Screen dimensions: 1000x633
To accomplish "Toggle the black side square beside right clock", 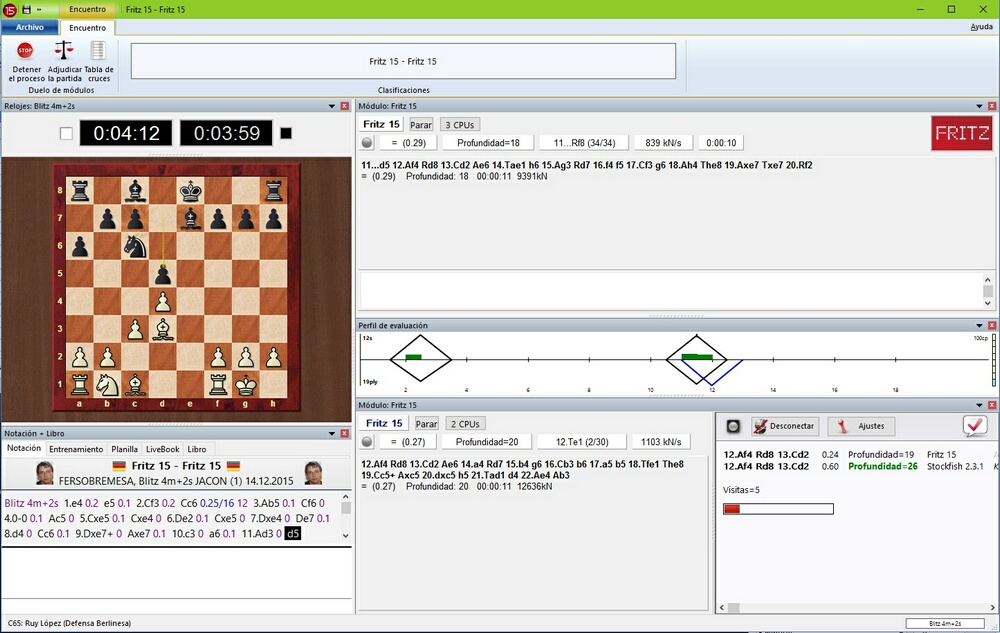I will (286, 133).
